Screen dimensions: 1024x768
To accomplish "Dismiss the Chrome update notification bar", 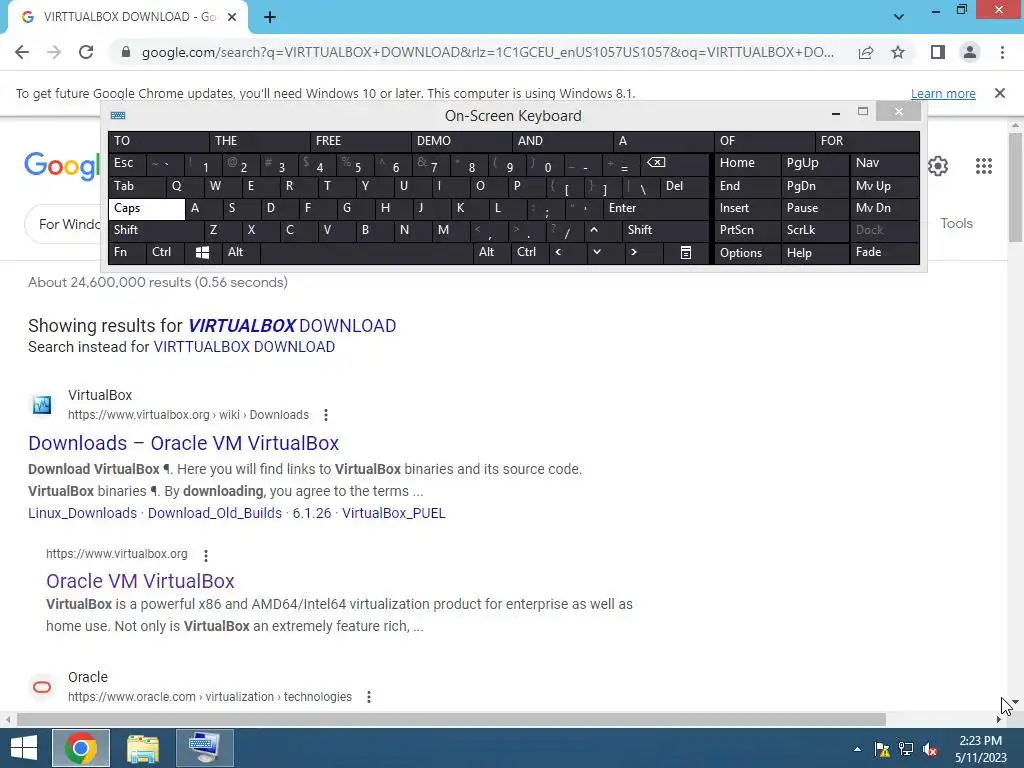I will (1000, 93).
